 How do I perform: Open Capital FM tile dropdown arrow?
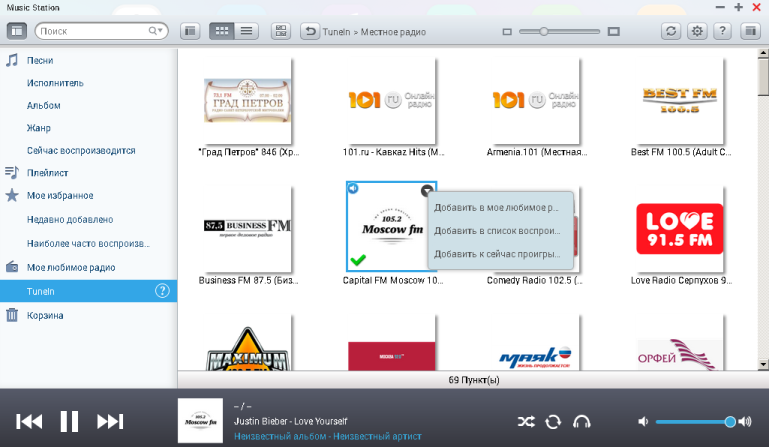[427, 190]
